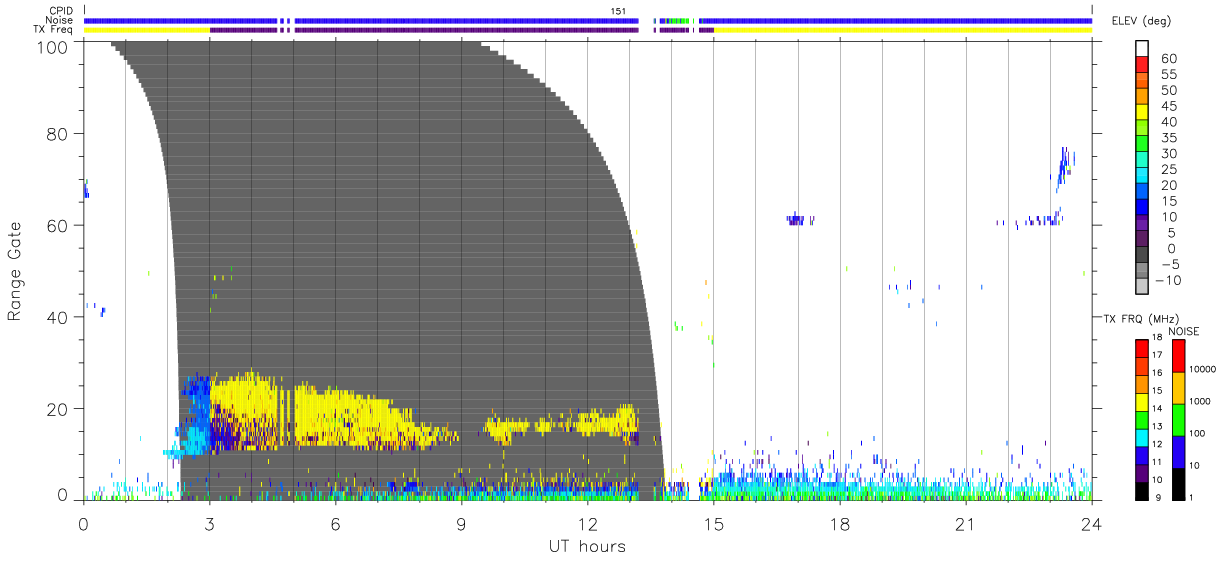
Task: Click the UT hours axis title
Action: pos(588,546)
